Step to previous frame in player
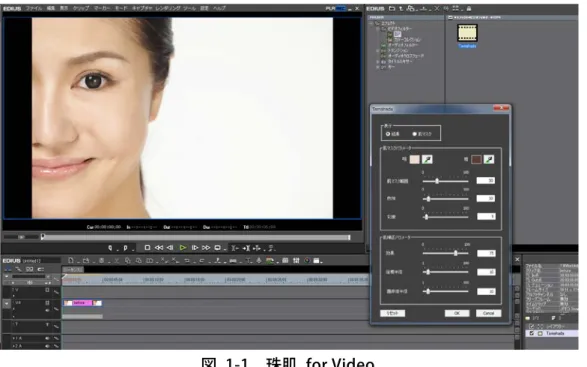 (x=170, y=248)
